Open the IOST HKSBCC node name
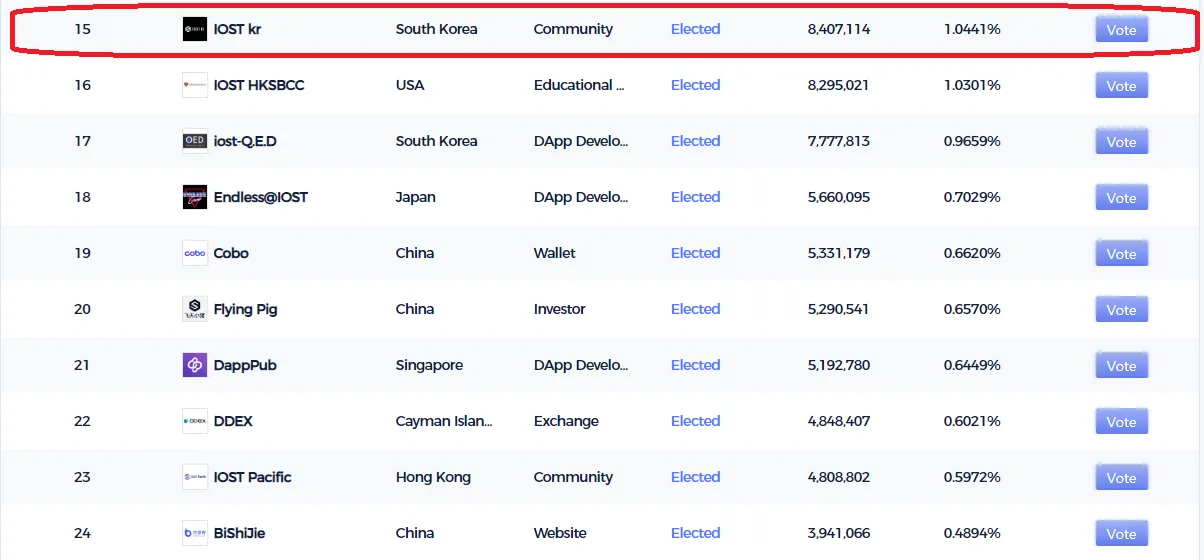This screenshot has height=560, width=1204. (259, 85)
